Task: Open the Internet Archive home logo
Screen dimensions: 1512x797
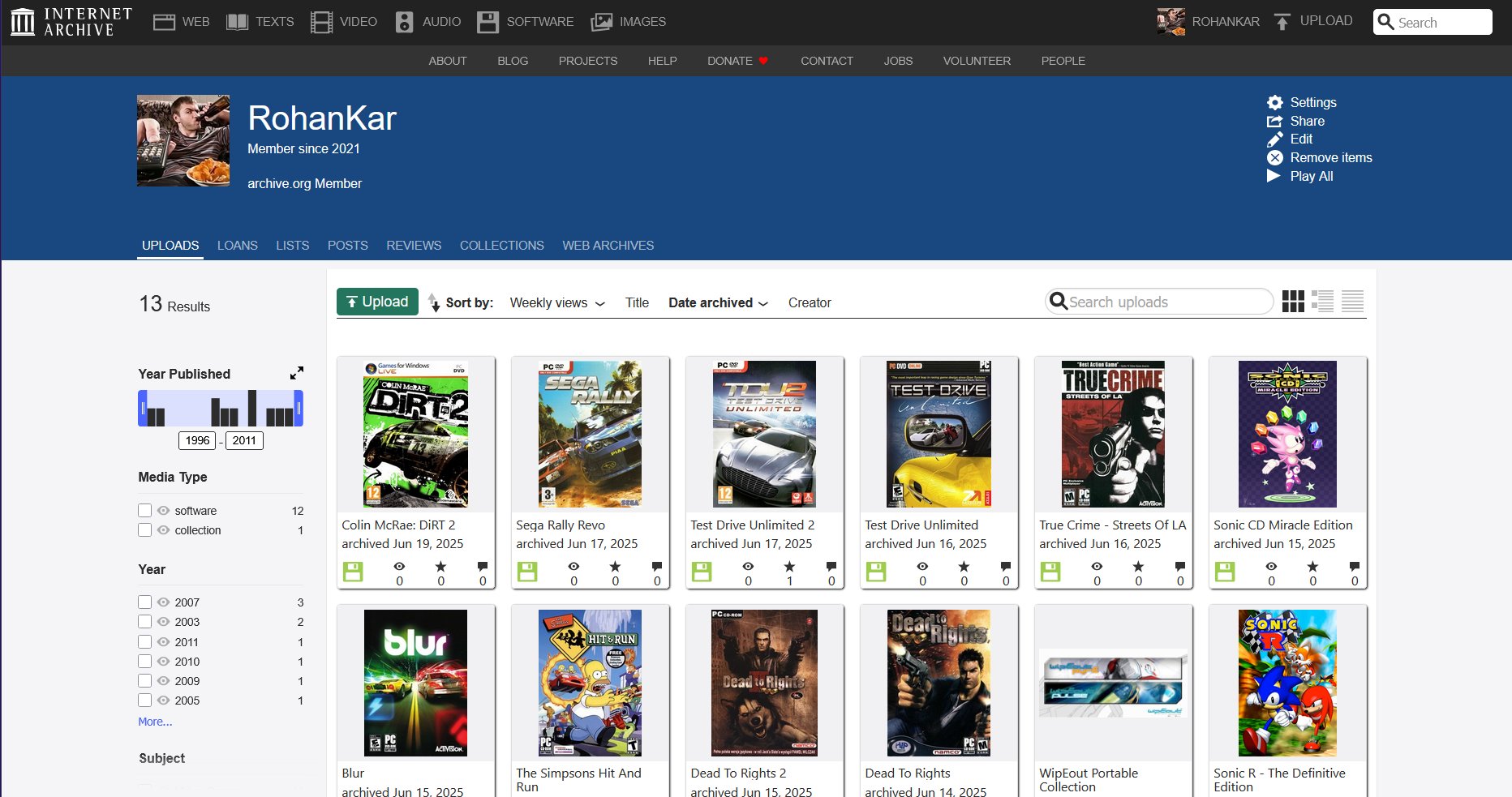Action: point(71,22)
